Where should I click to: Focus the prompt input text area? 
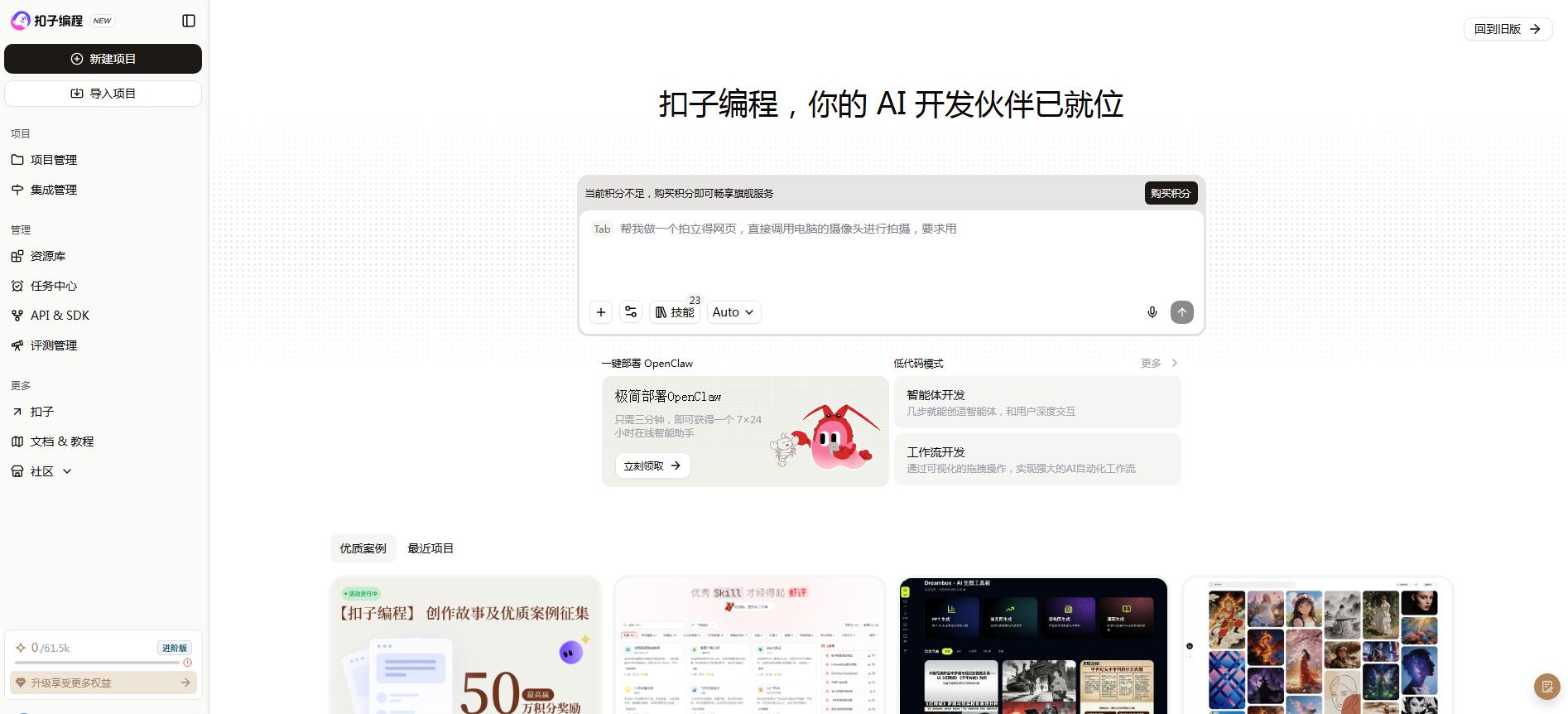point(891,253)
